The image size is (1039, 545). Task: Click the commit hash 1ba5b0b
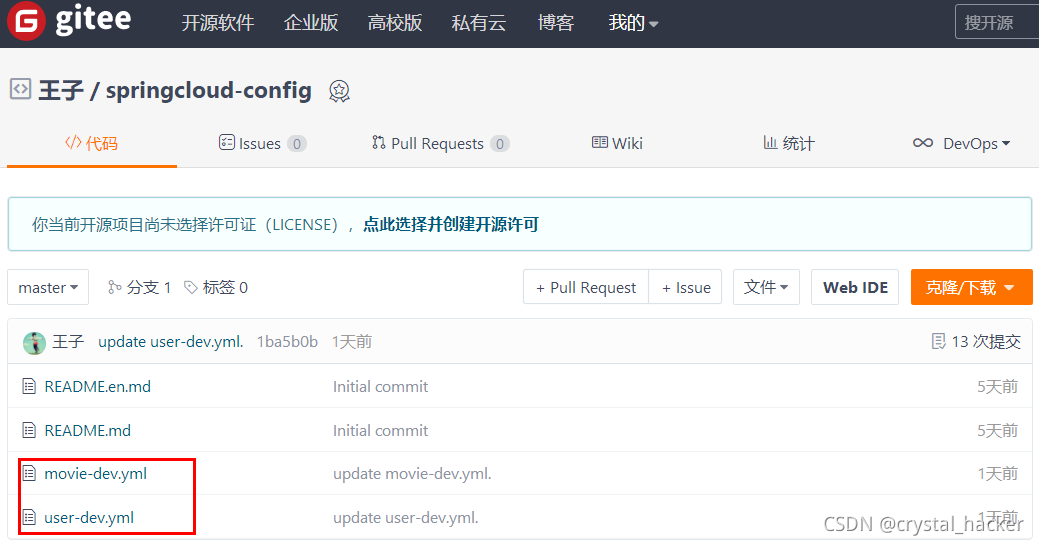[x=287, y=341]
